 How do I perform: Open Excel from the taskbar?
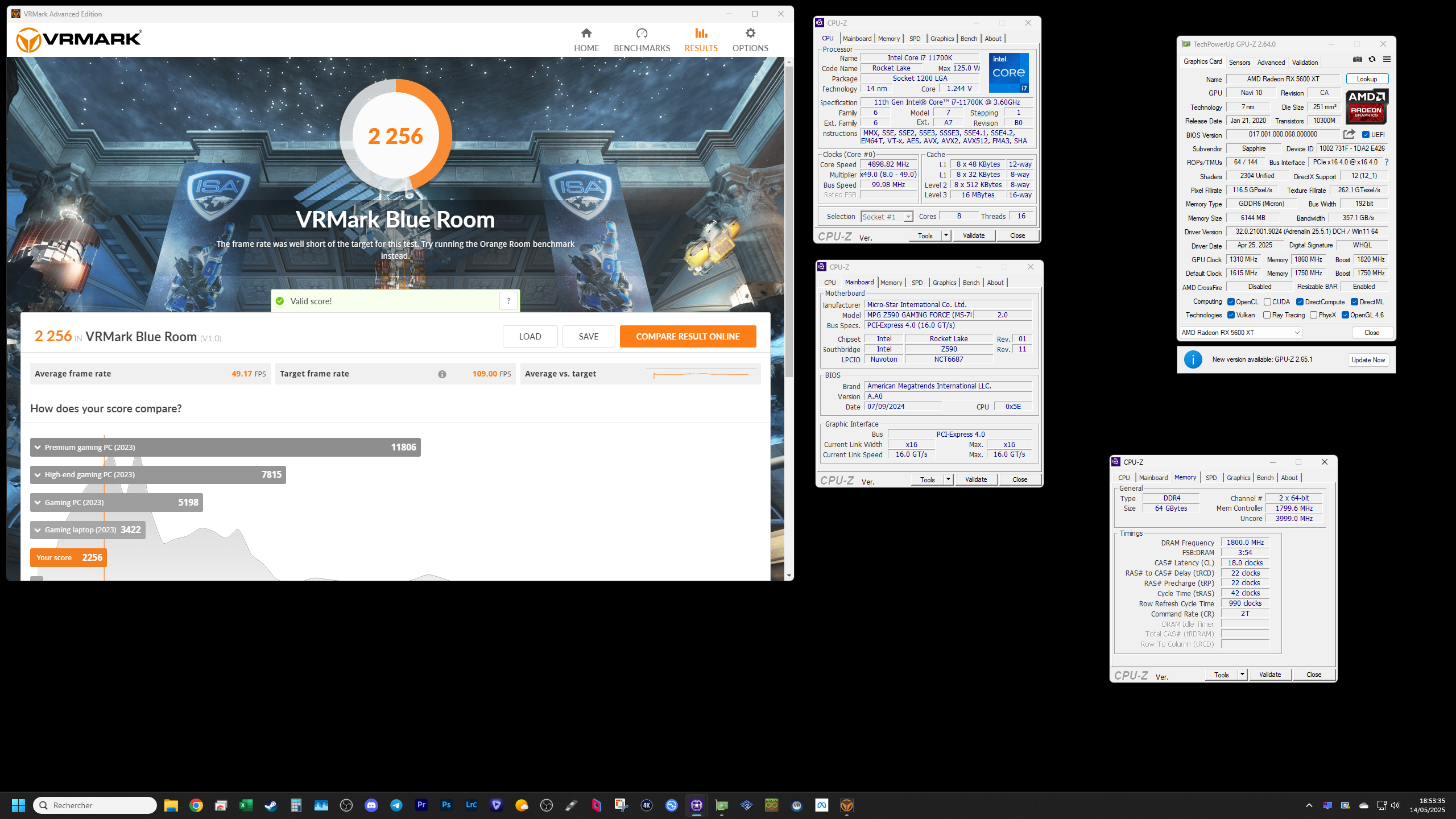246,805
